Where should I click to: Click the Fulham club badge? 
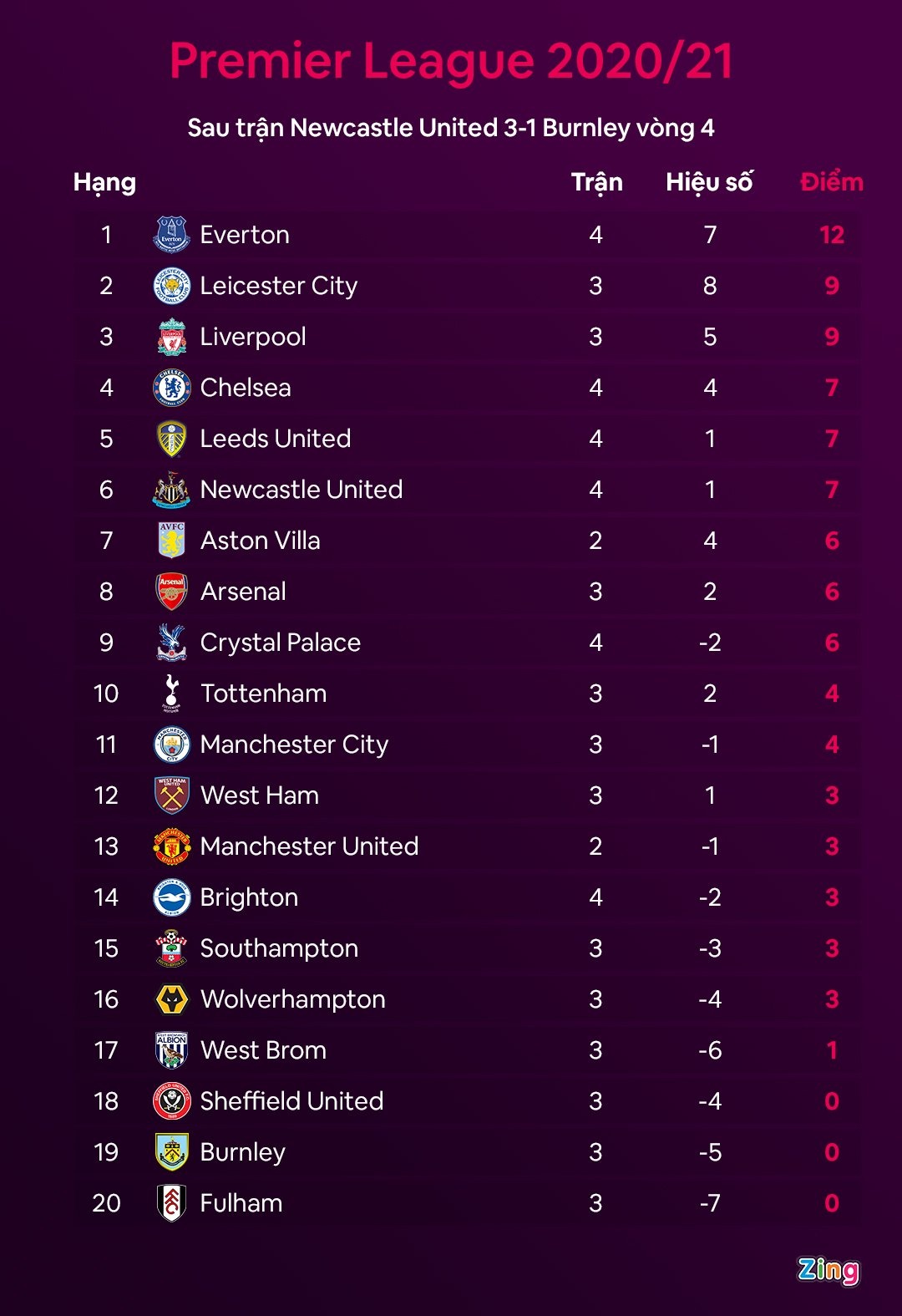pos(171,1203)
